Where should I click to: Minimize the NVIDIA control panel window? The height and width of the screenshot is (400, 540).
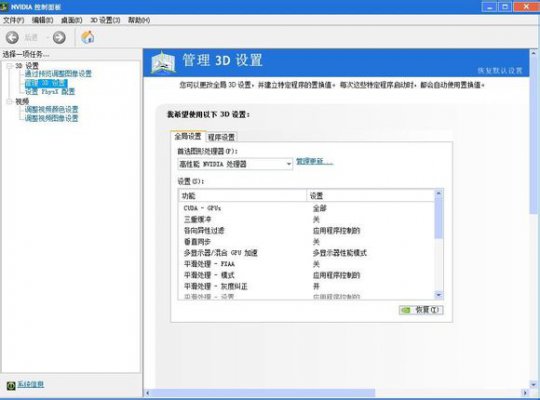pos(490,7)
